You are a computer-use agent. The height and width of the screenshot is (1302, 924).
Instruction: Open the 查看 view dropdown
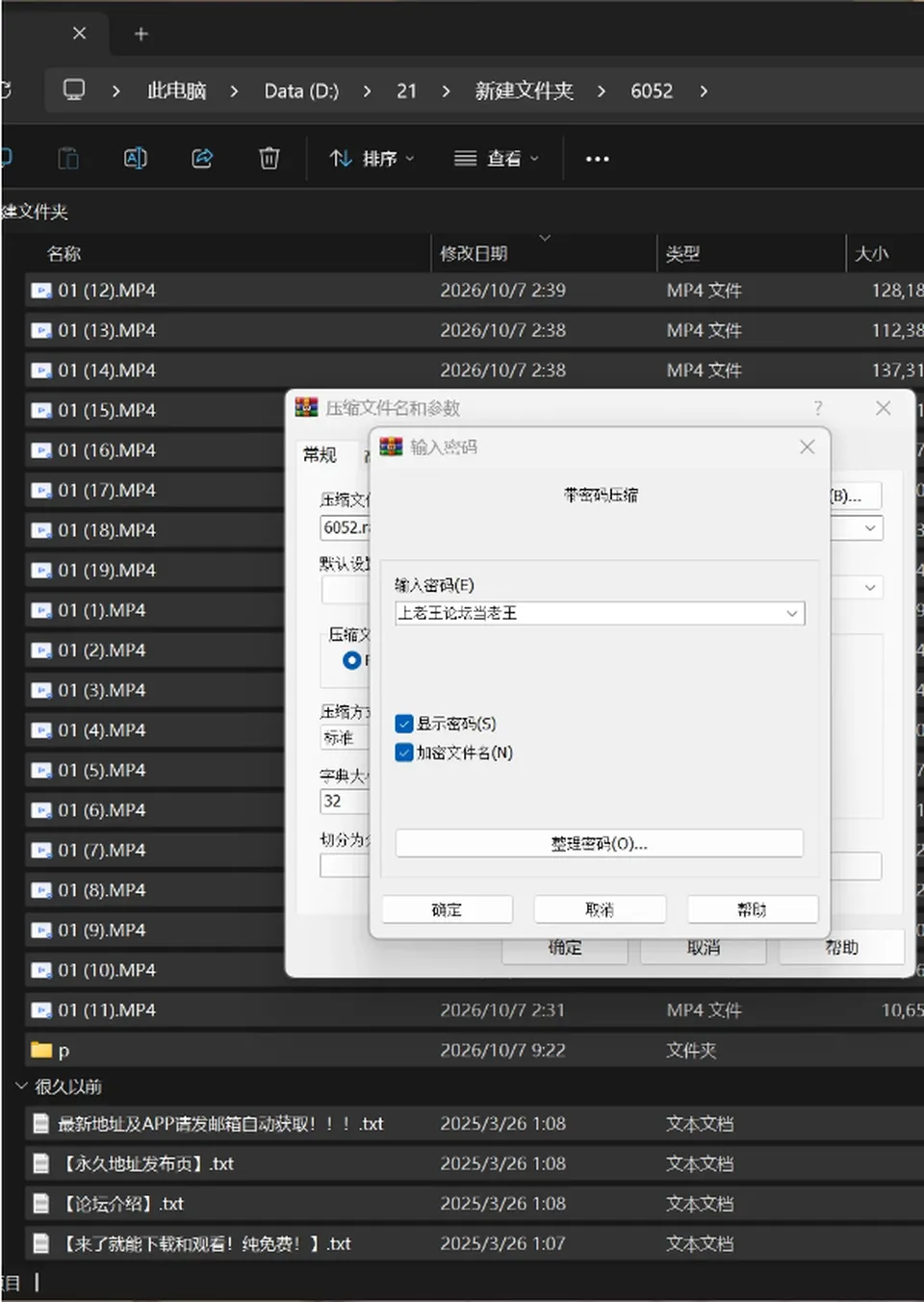tap(497, 159)
